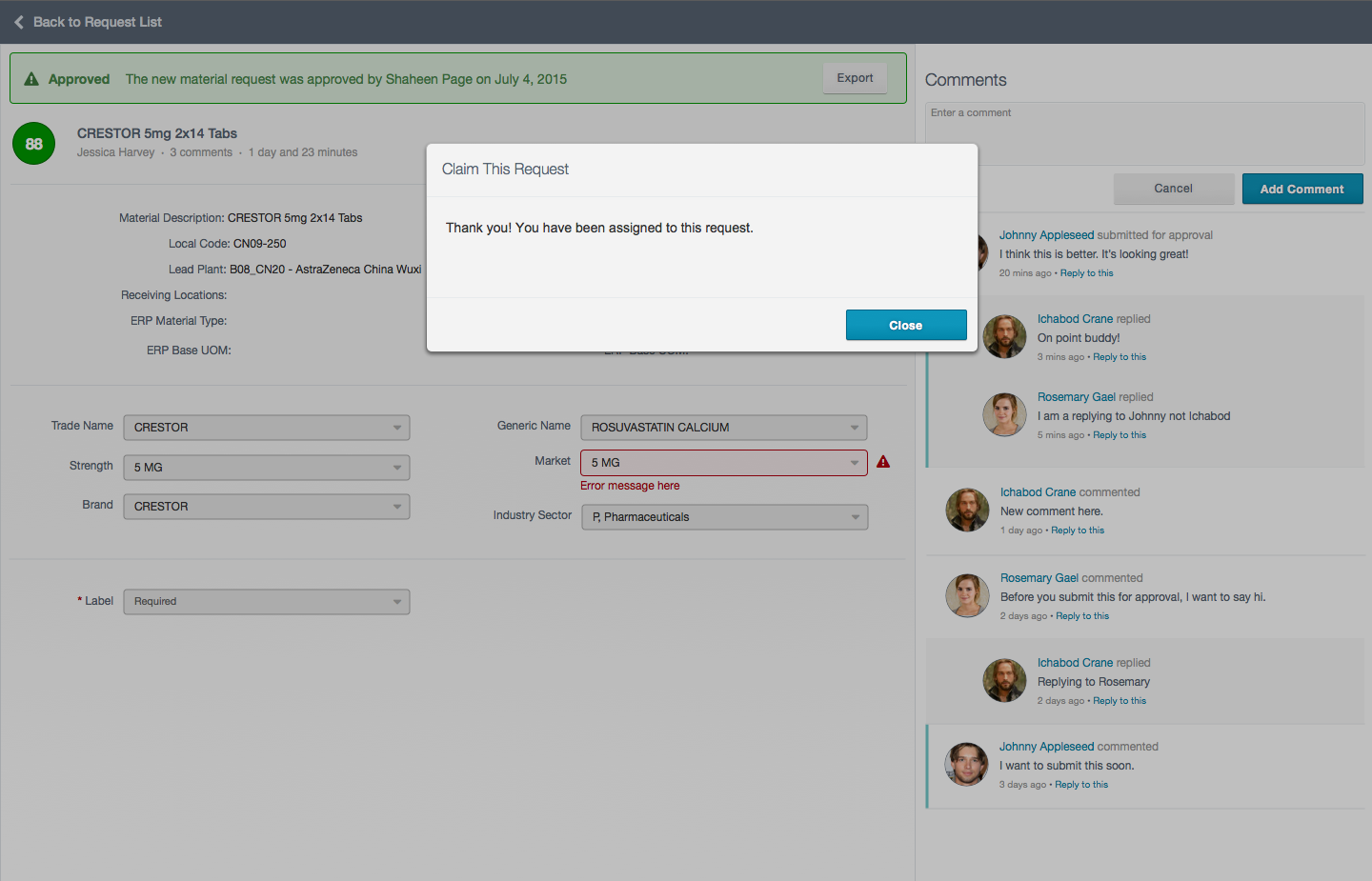The width and height of the screenshot is (1372, 881).
Task: Expand the Strength dropdown
Action: (267, 468)
